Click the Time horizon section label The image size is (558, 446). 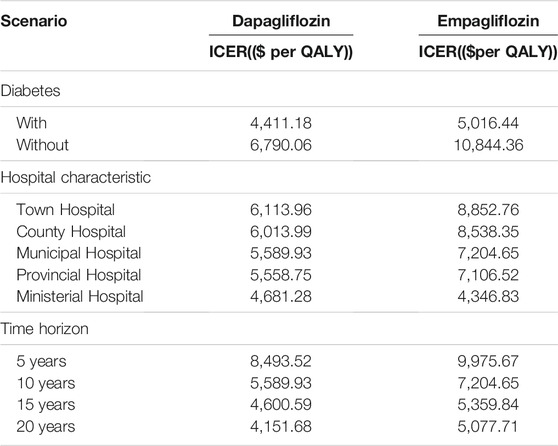(x=44, y=329)
